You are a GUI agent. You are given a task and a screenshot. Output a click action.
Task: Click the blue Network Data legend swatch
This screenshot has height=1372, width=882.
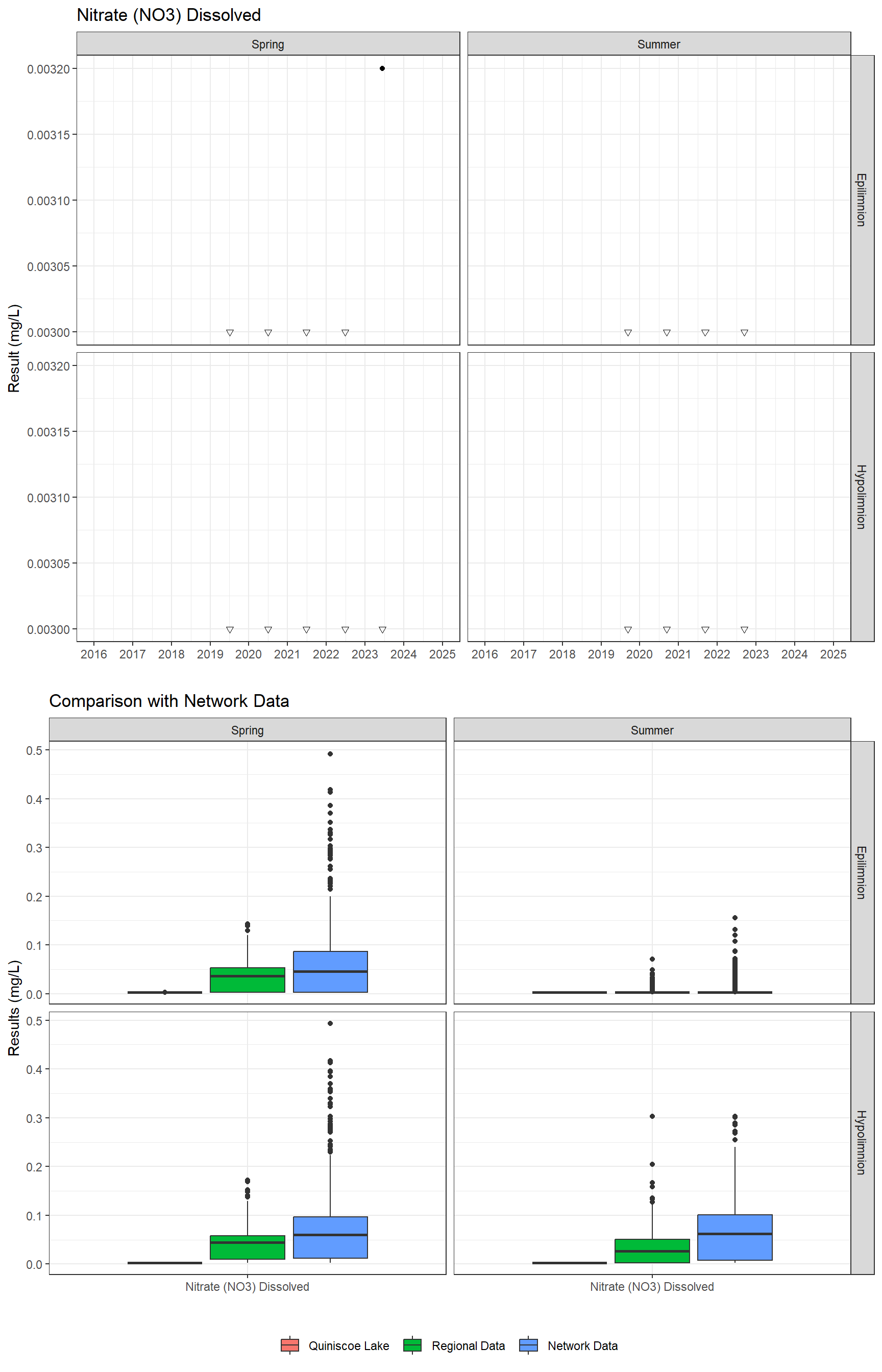click(528, 1345)
